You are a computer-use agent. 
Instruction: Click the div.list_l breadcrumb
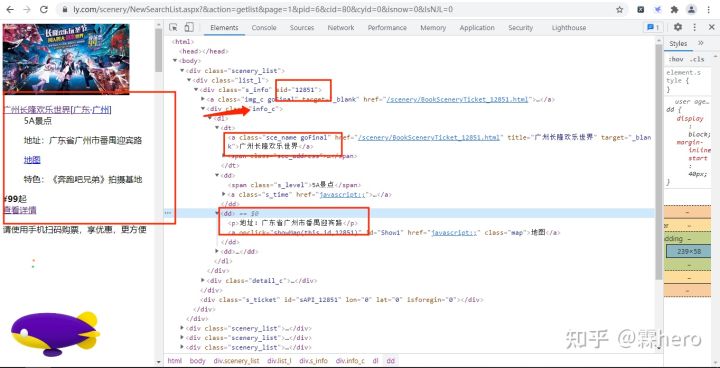279,361
